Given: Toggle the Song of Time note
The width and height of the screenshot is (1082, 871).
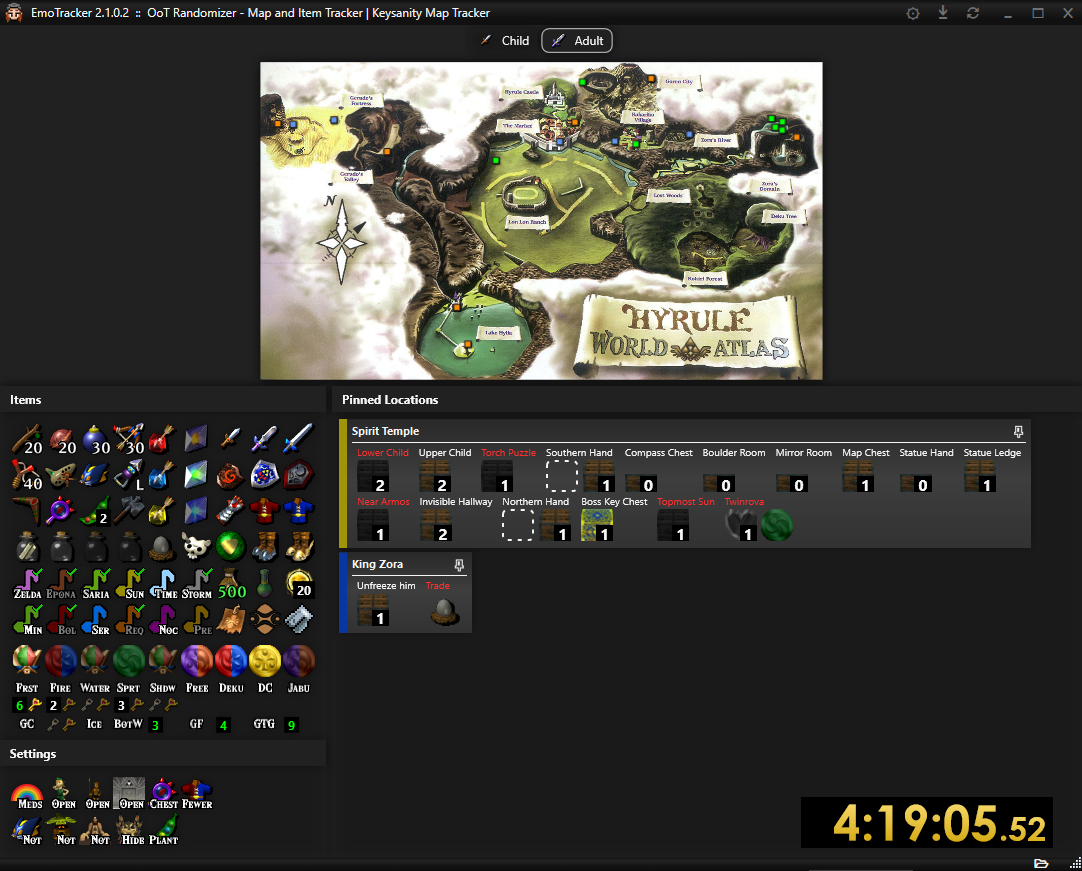Looking at the screenshot, I should tap(163, 583).
